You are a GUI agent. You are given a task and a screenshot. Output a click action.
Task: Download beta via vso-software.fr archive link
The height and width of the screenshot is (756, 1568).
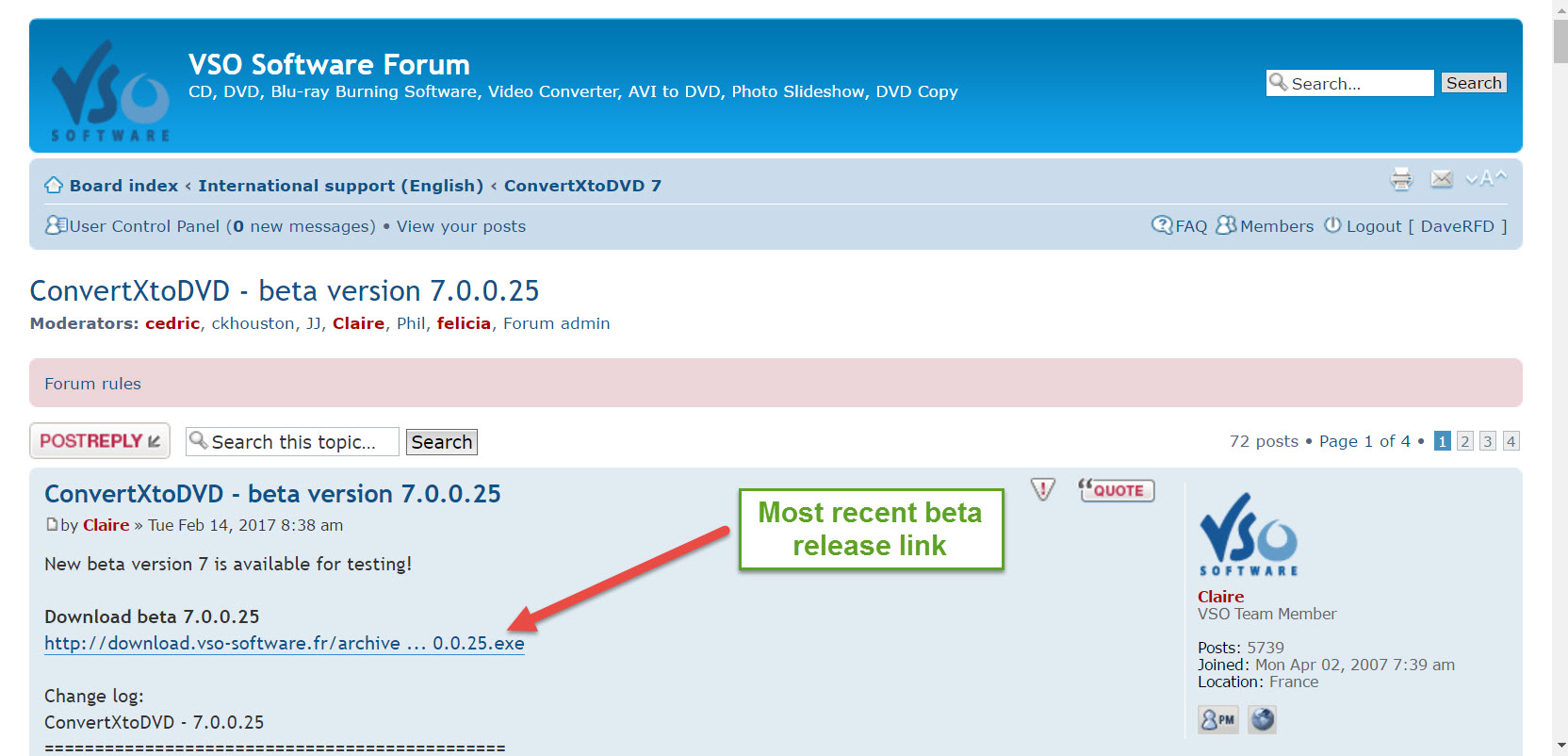pos(285,643)
